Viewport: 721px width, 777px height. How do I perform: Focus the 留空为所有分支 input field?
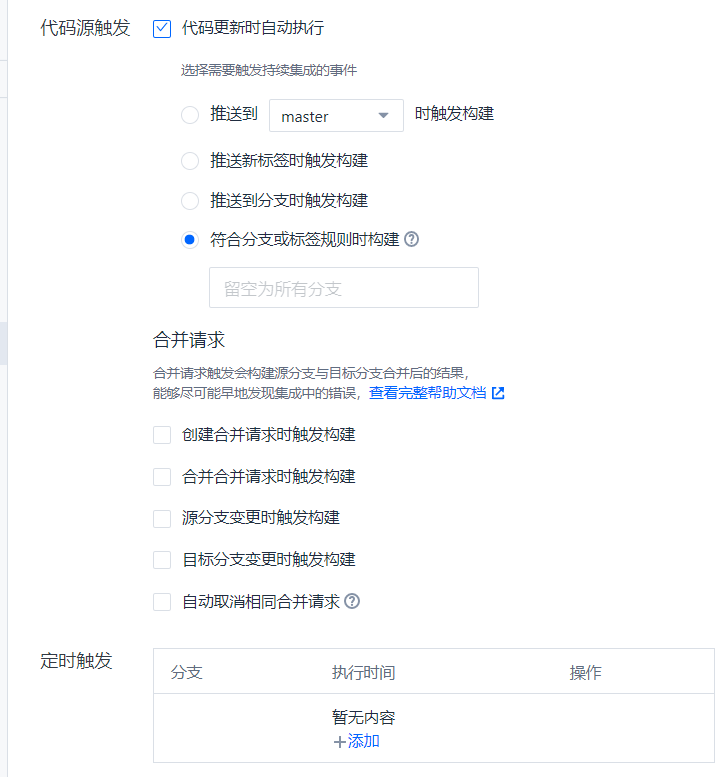[x=344, y=287]
